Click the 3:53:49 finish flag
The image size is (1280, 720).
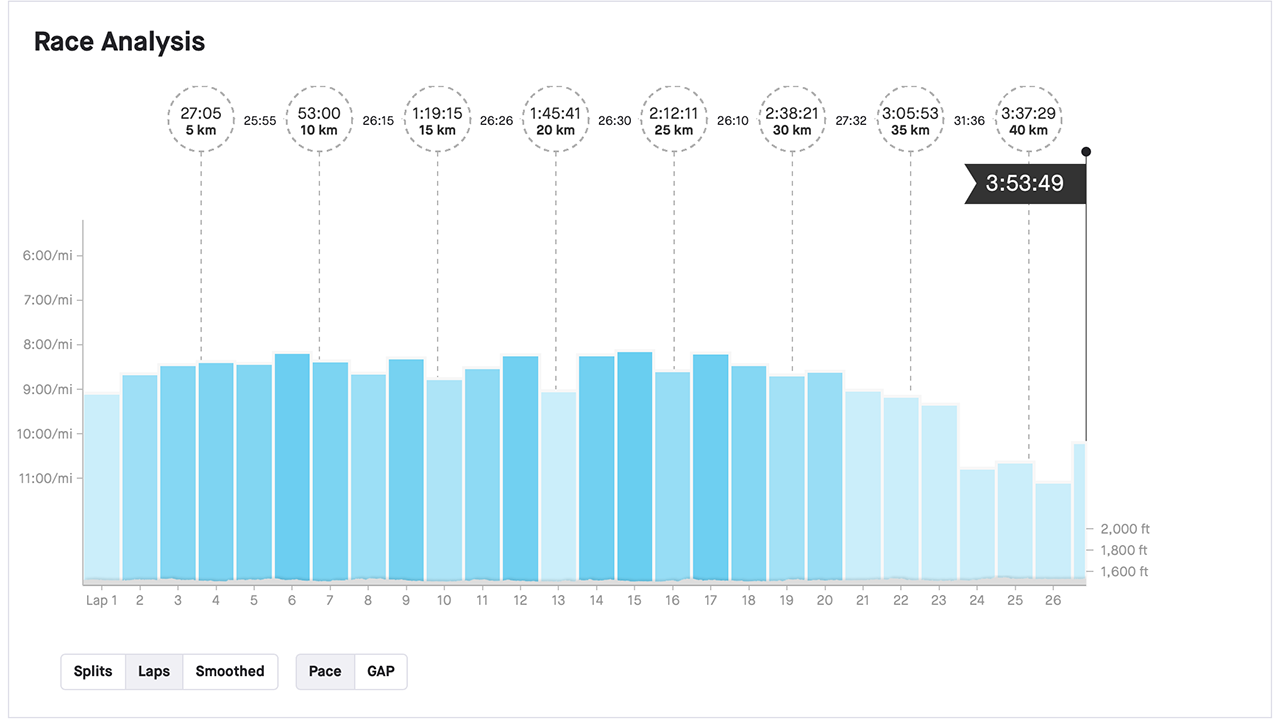pos(1025,184)
